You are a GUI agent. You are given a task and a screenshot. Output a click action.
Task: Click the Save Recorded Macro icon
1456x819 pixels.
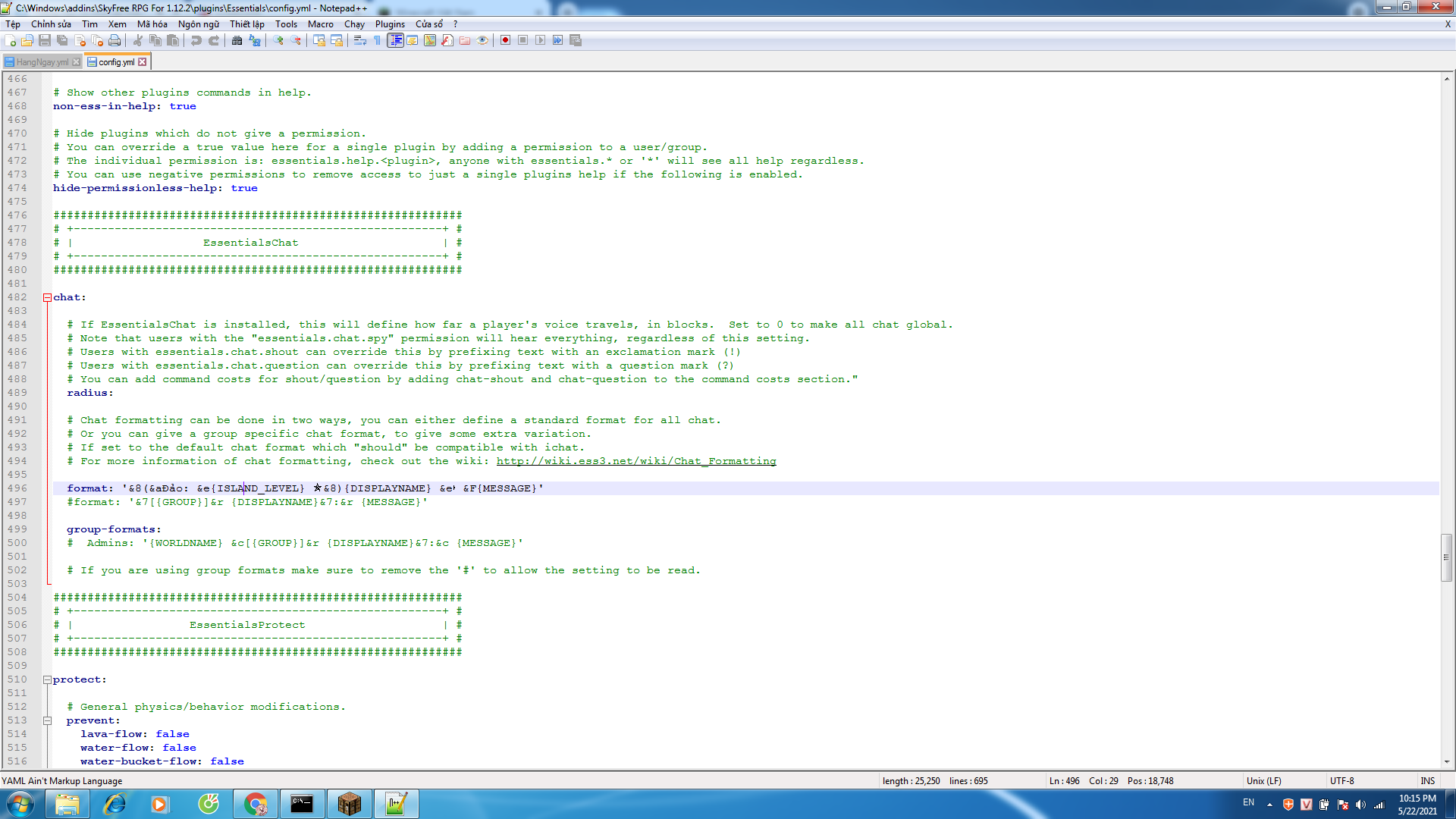coord(576,40)
